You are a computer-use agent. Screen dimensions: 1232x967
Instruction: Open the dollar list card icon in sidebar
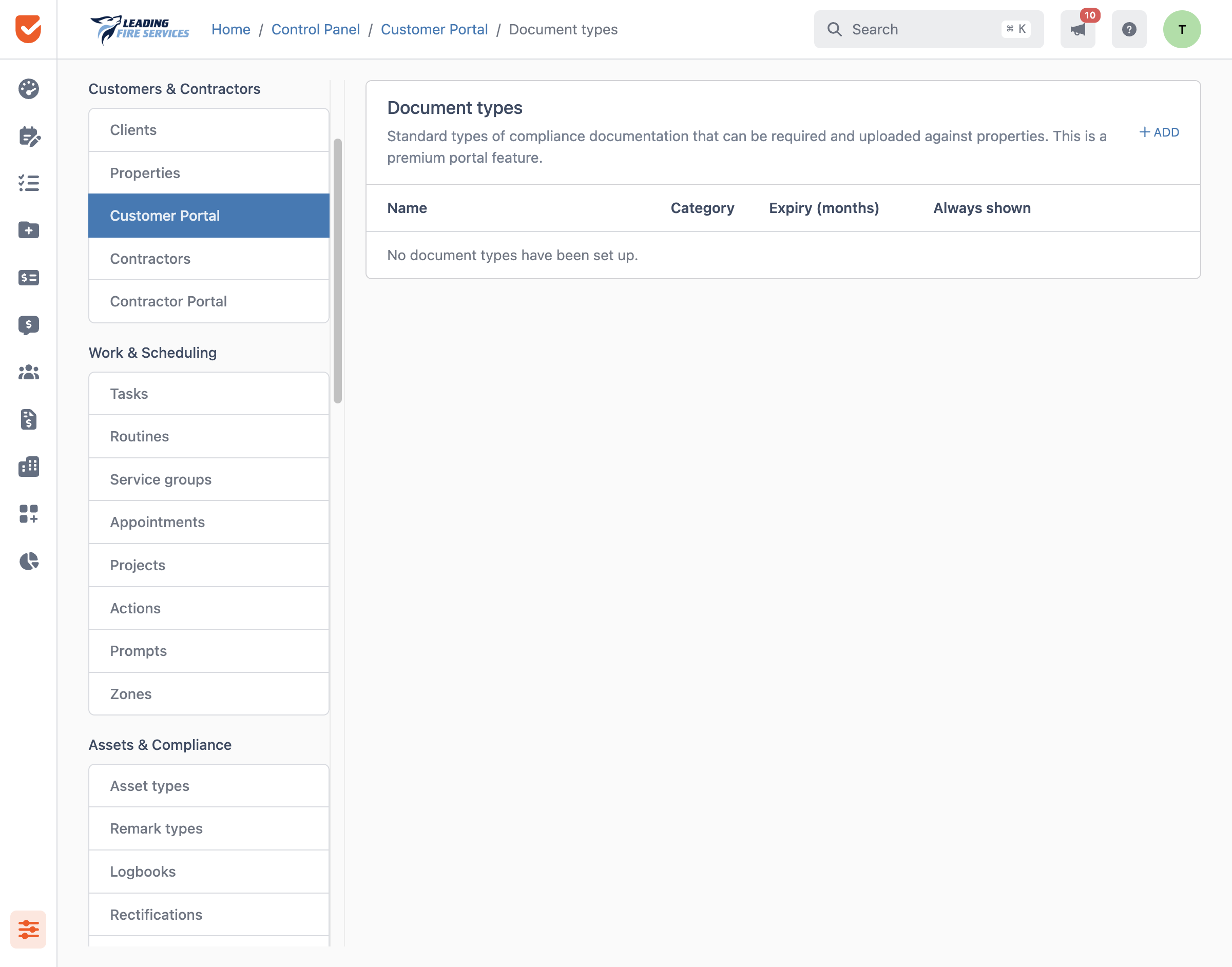[x=28, y=277]
